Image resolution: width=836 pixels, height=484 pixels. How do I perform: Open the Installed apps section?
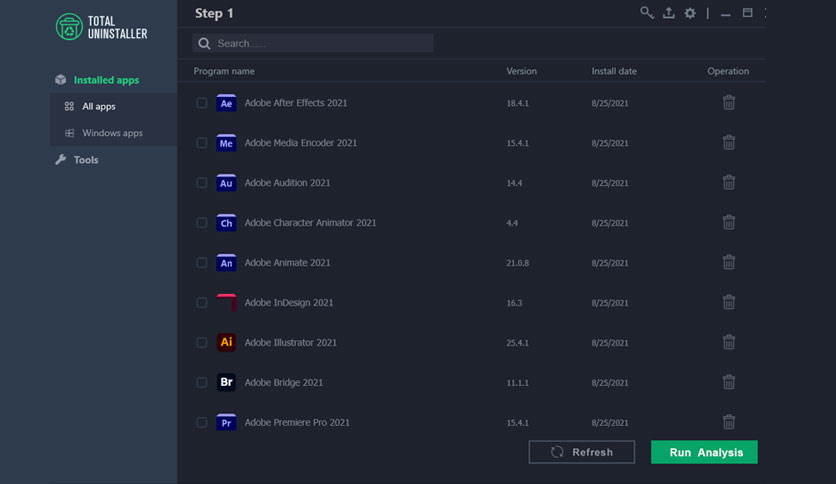(x=106, y=80)
